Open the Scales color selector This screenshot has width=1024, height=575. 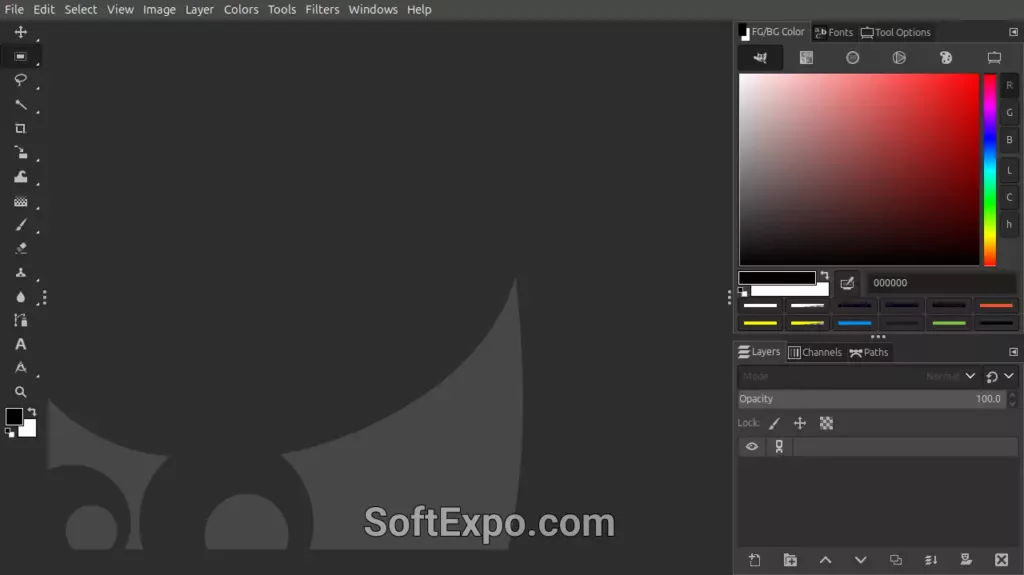point(994,58)
